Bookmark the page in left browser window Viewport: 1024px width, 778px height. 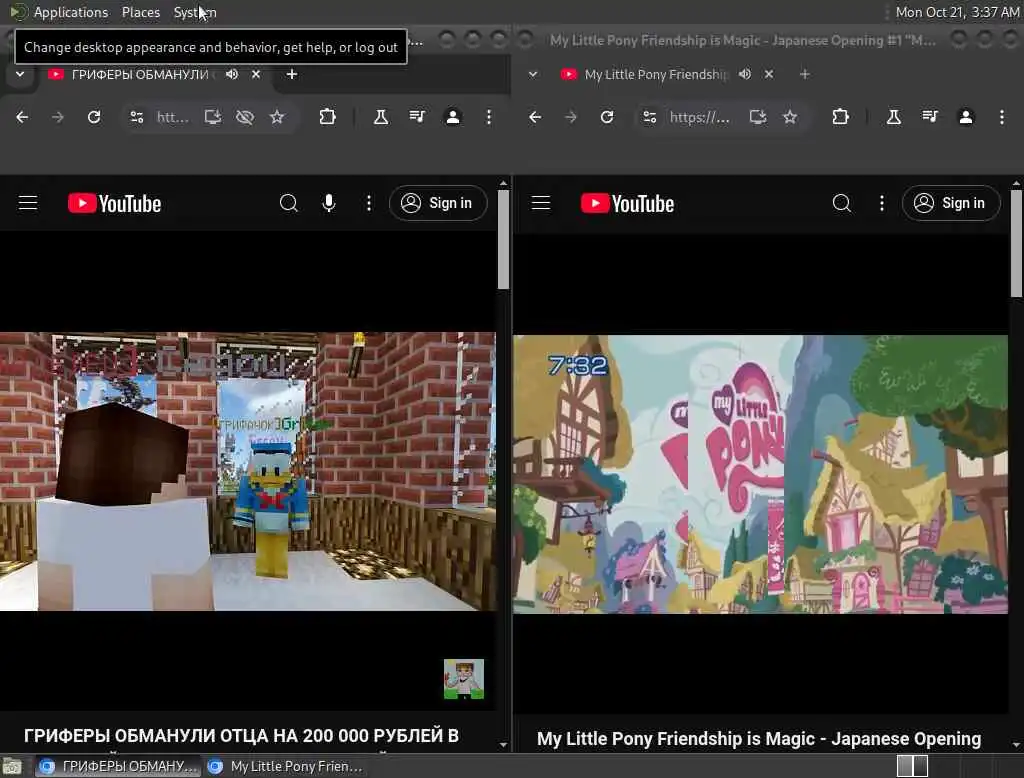pos(277,117)
